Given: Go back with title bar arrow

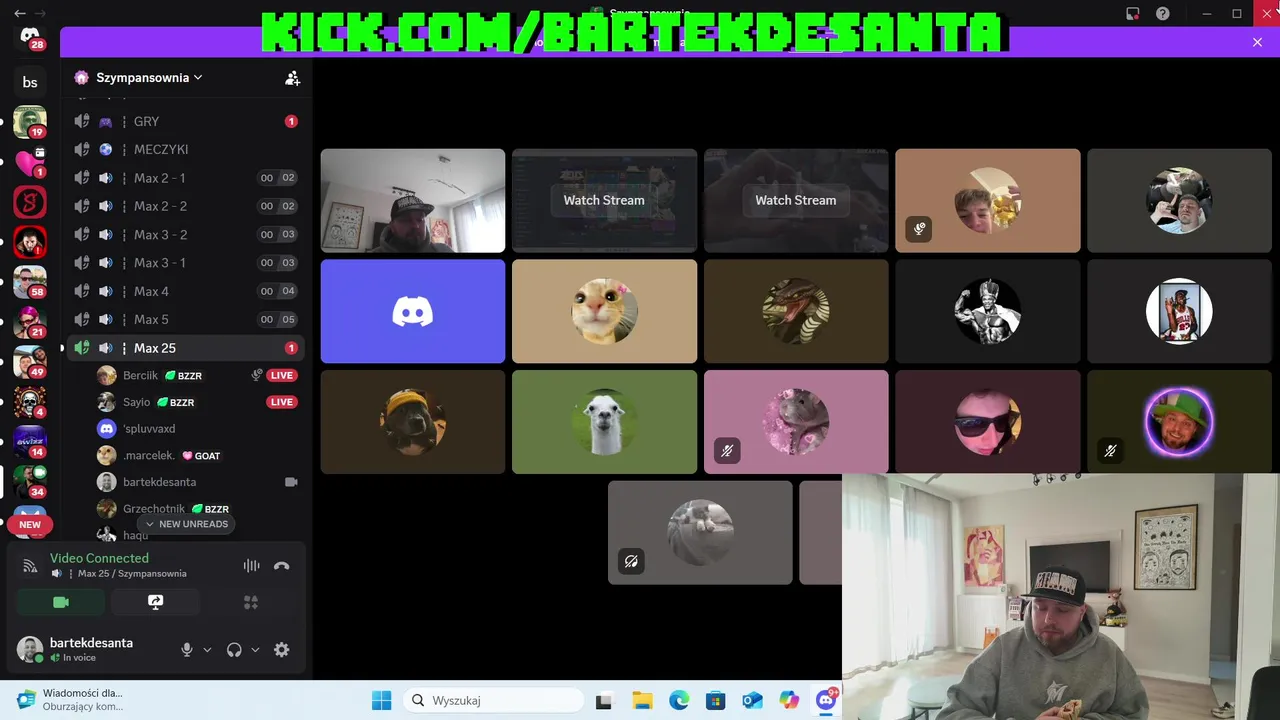Looking at the screenshot, I should click(20, 13).
